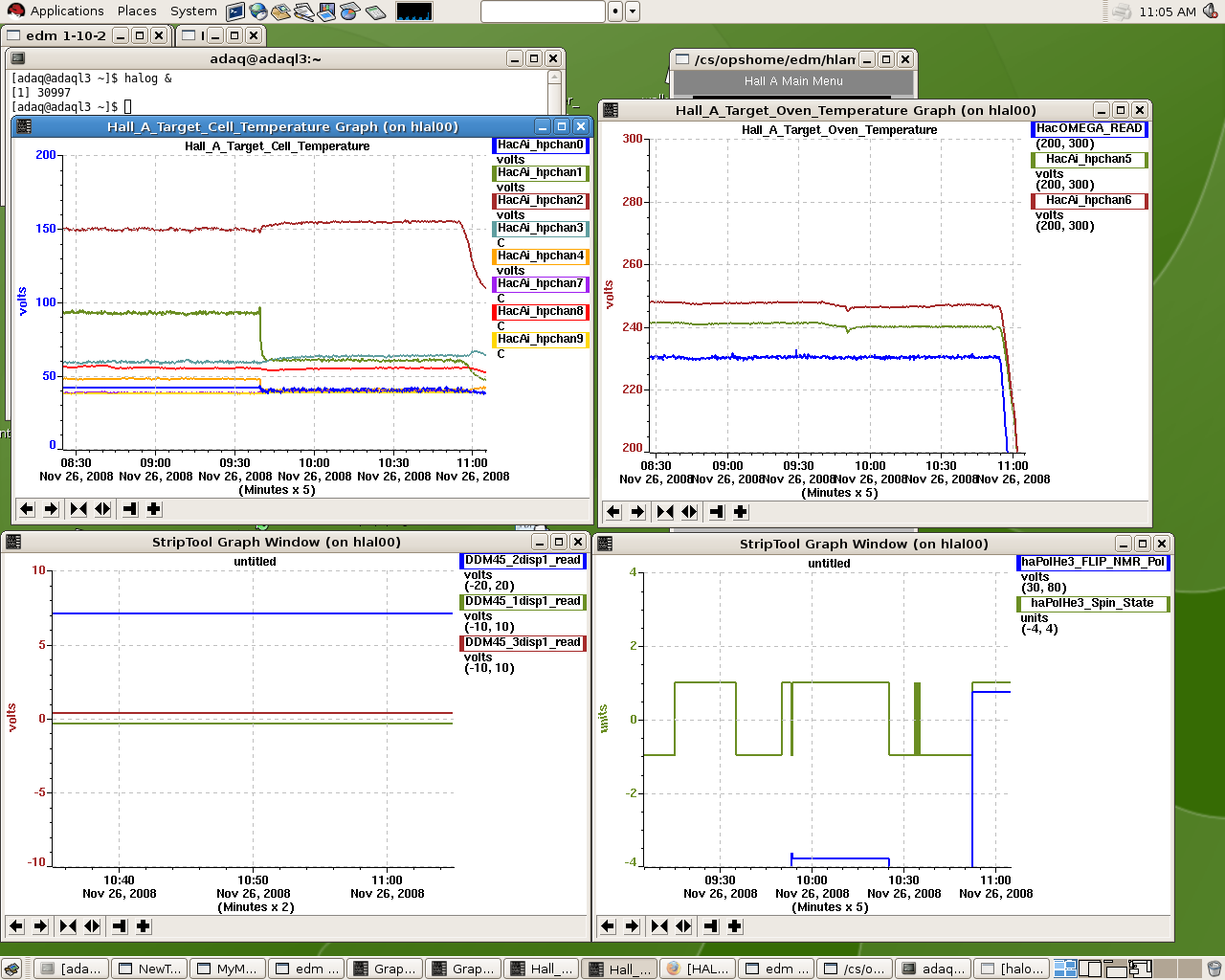Viewport: 1225px width, 980px height.
Task: Pan right in DDM45 StripTool window
Action: click(x=41, y=925)
